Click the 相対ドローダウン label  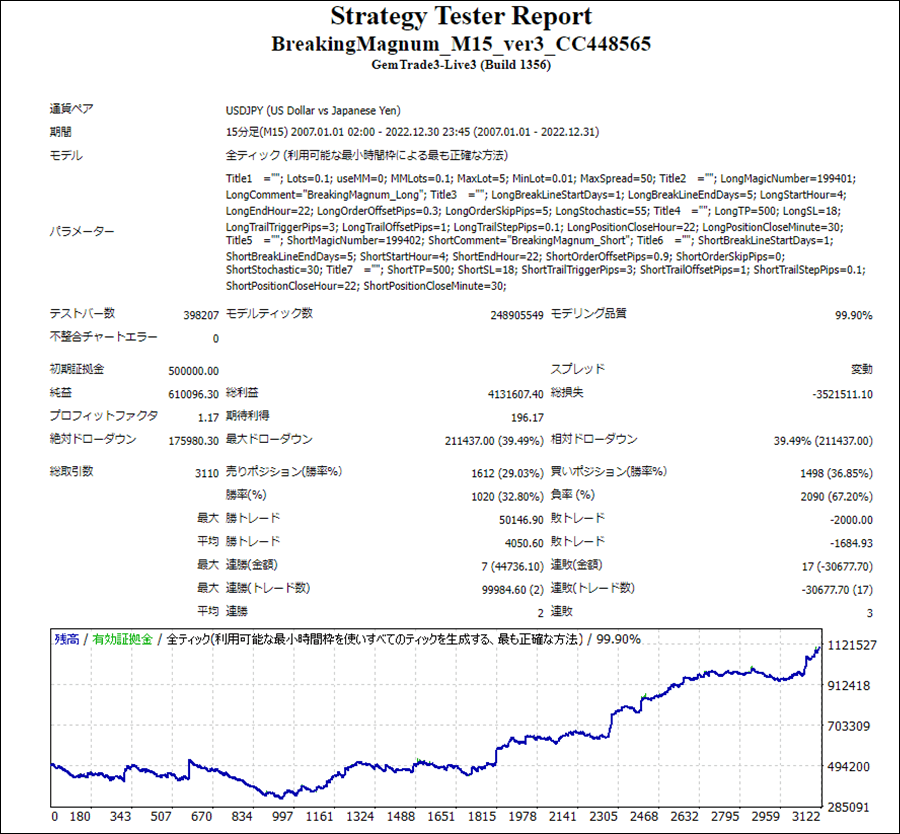594,440
